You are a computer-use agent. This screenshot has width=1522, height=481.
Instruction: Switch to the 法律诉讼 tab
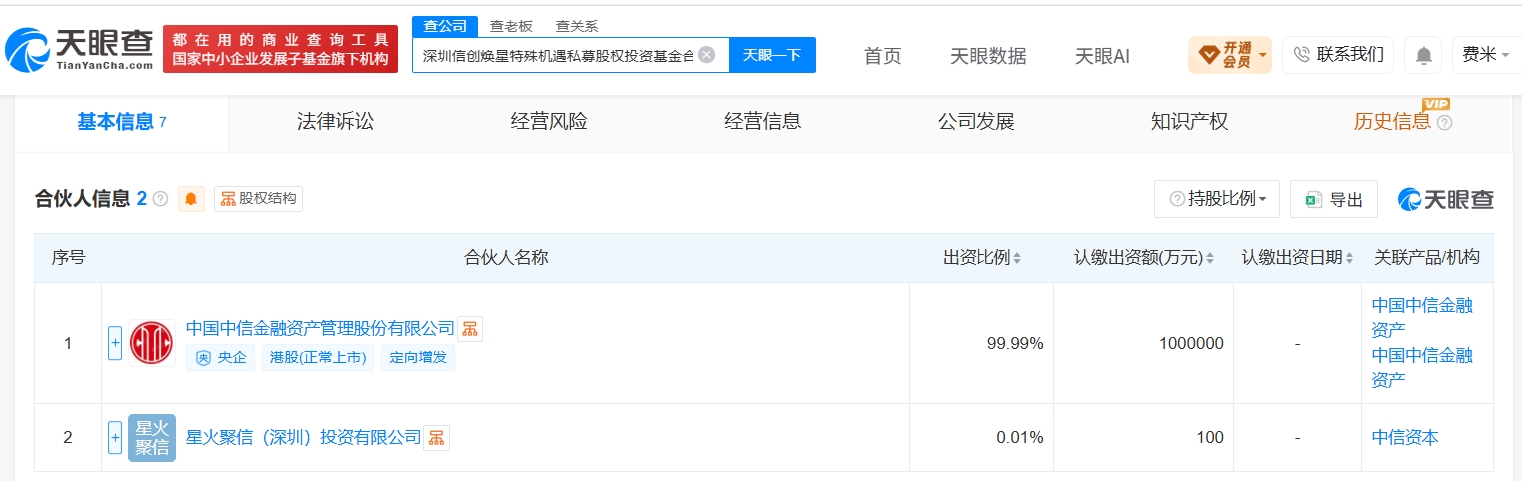pos(335,122)
